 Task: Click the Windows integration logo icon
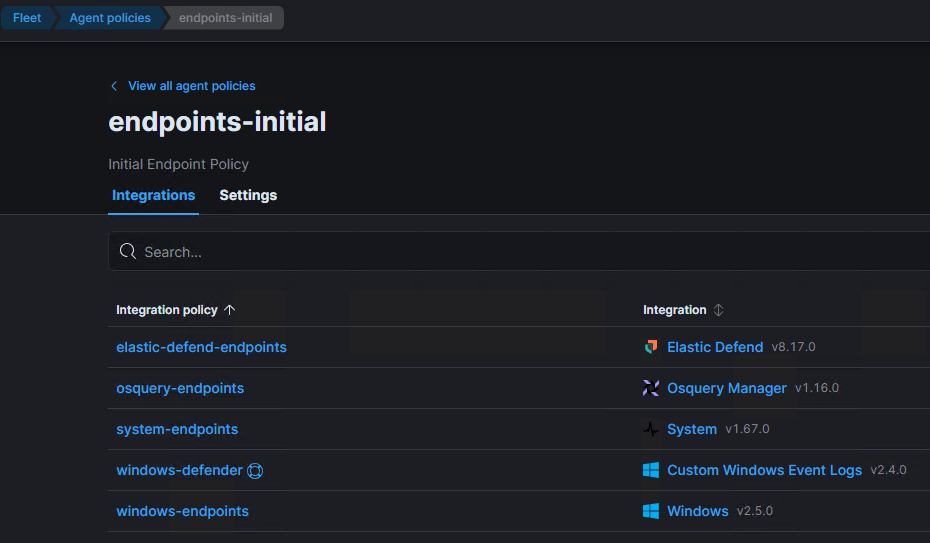tap(651, 511)
